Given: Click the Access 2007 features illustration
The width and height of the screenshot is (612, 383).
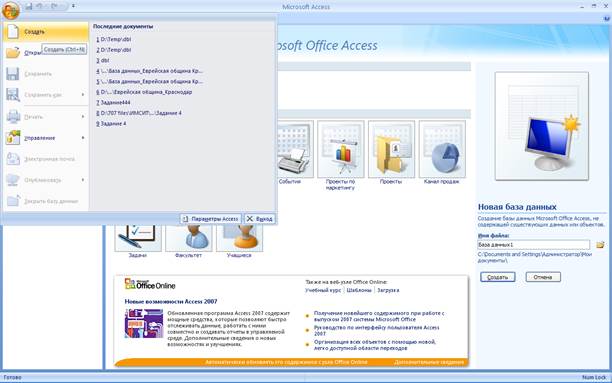Looking at the screenshot, I should (144, 324).
